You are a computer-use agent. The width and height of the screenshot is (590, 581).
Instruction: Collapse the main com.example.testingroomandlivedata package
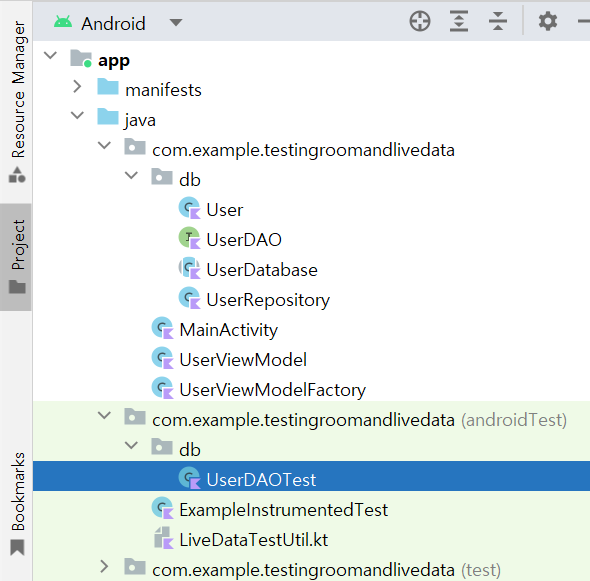[x=104, y=145]
